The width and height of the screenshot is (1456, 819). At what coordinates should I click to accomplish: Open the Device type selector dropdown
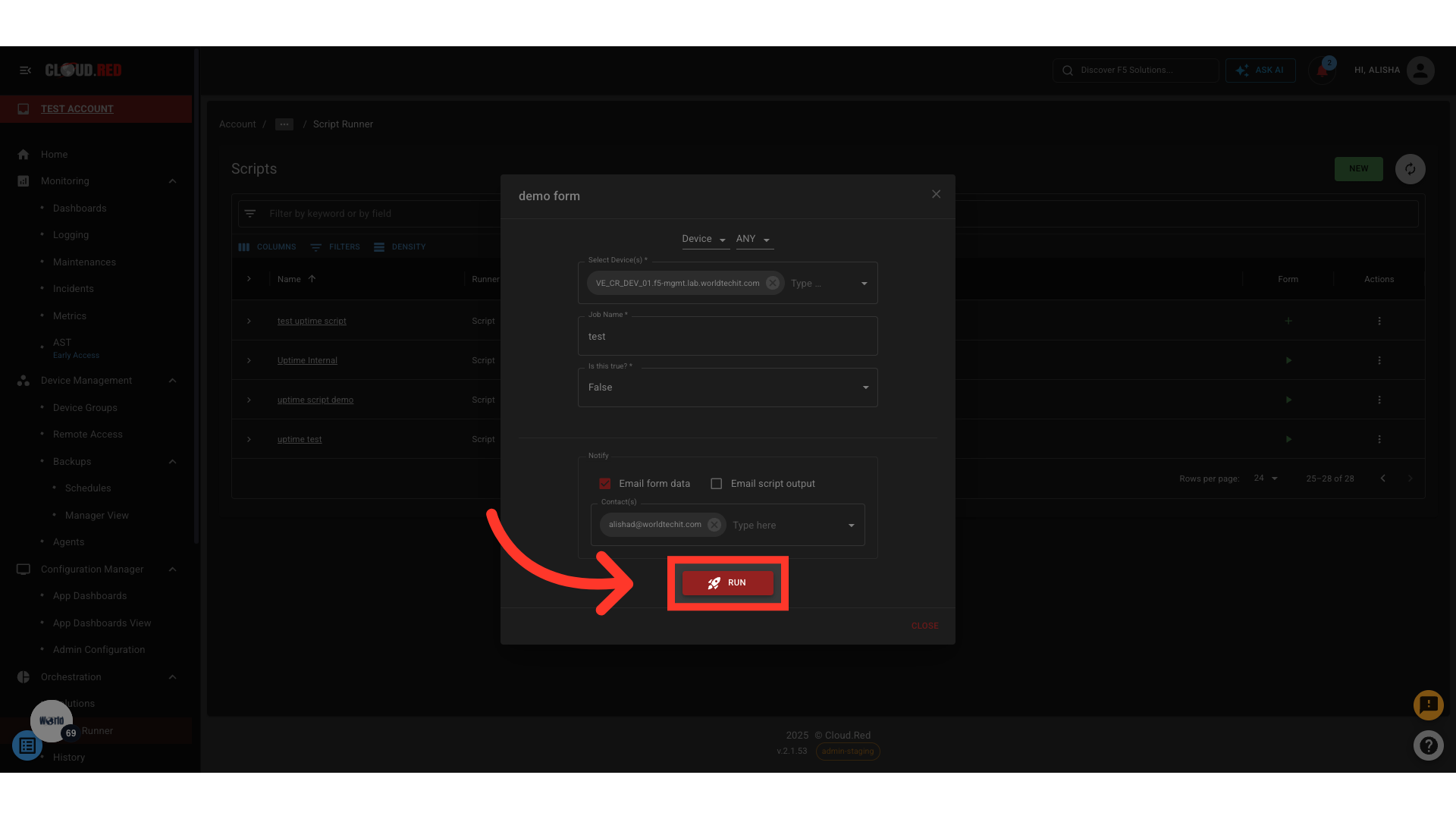click(x=704, y=239)
